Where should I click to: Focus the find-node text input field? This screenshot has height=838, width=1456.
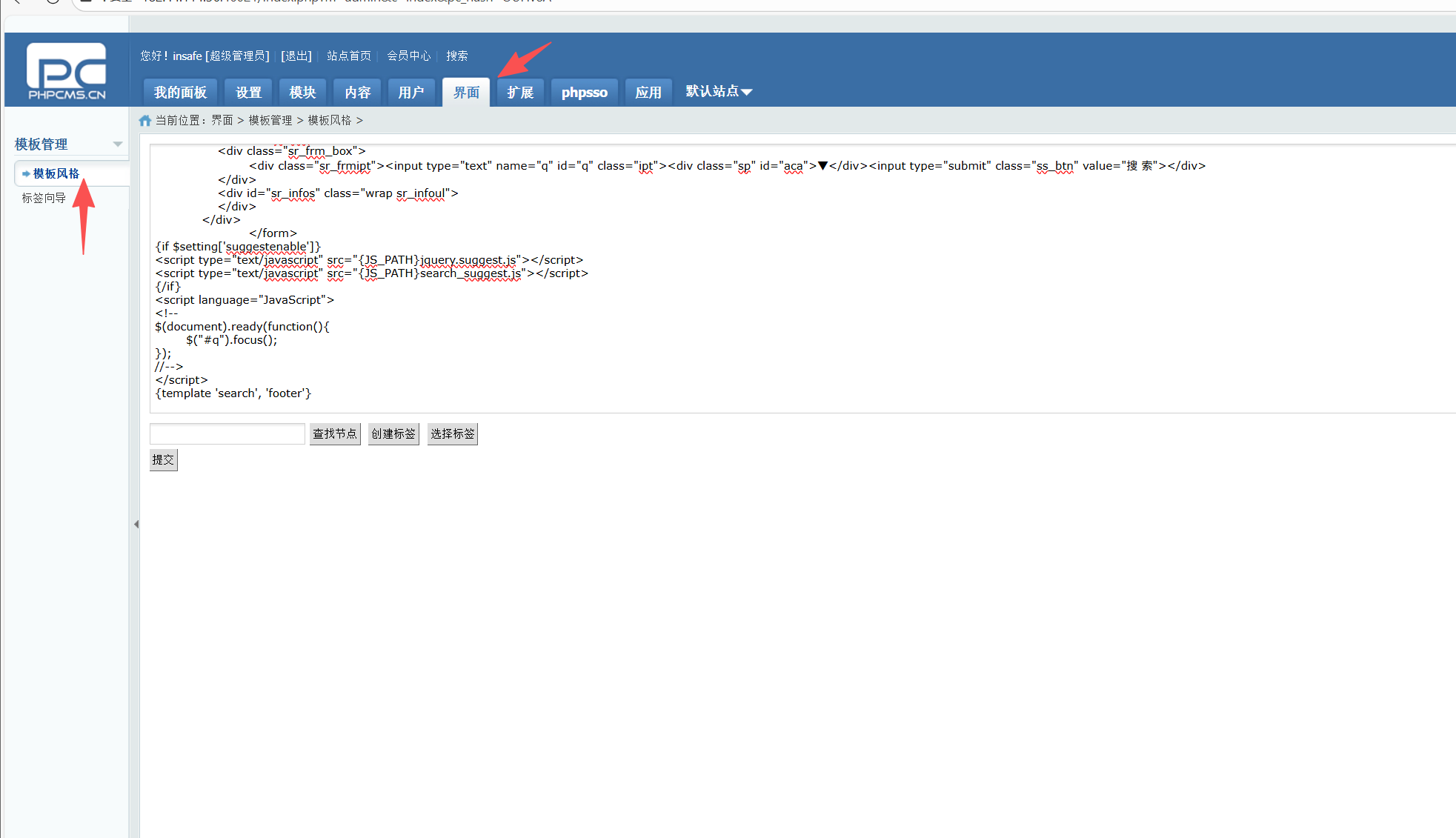coord(227,433)
